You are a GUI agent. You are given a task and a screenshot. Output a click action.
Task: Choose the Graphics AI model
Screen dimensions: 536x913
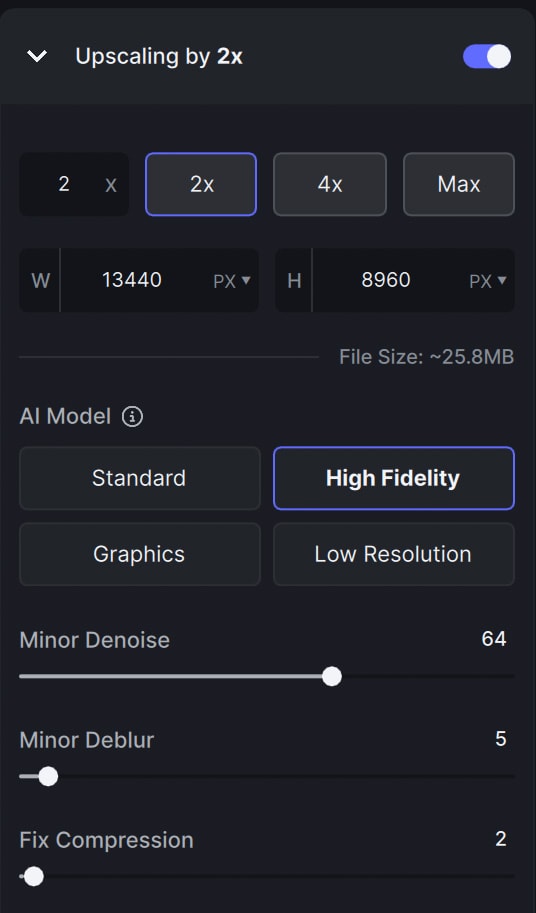[x=140, y=554]
